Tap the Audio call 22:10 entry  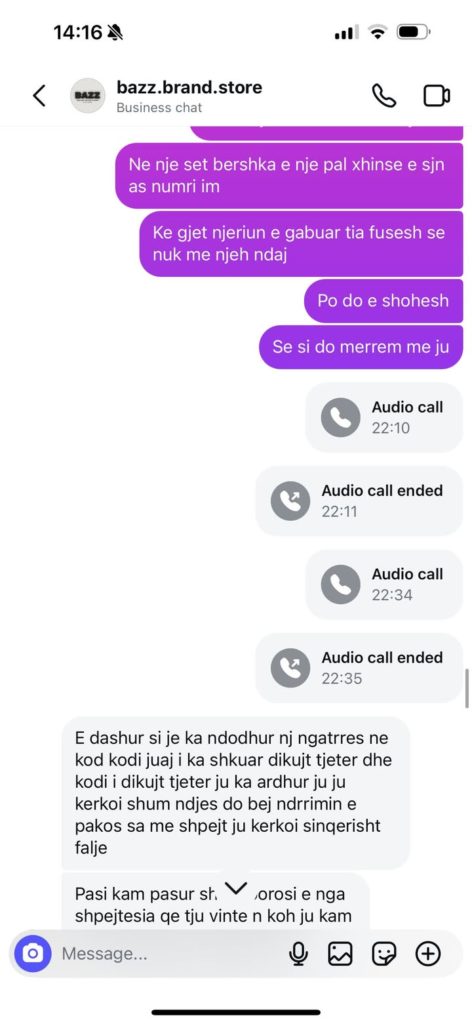[x=384, y=417]
